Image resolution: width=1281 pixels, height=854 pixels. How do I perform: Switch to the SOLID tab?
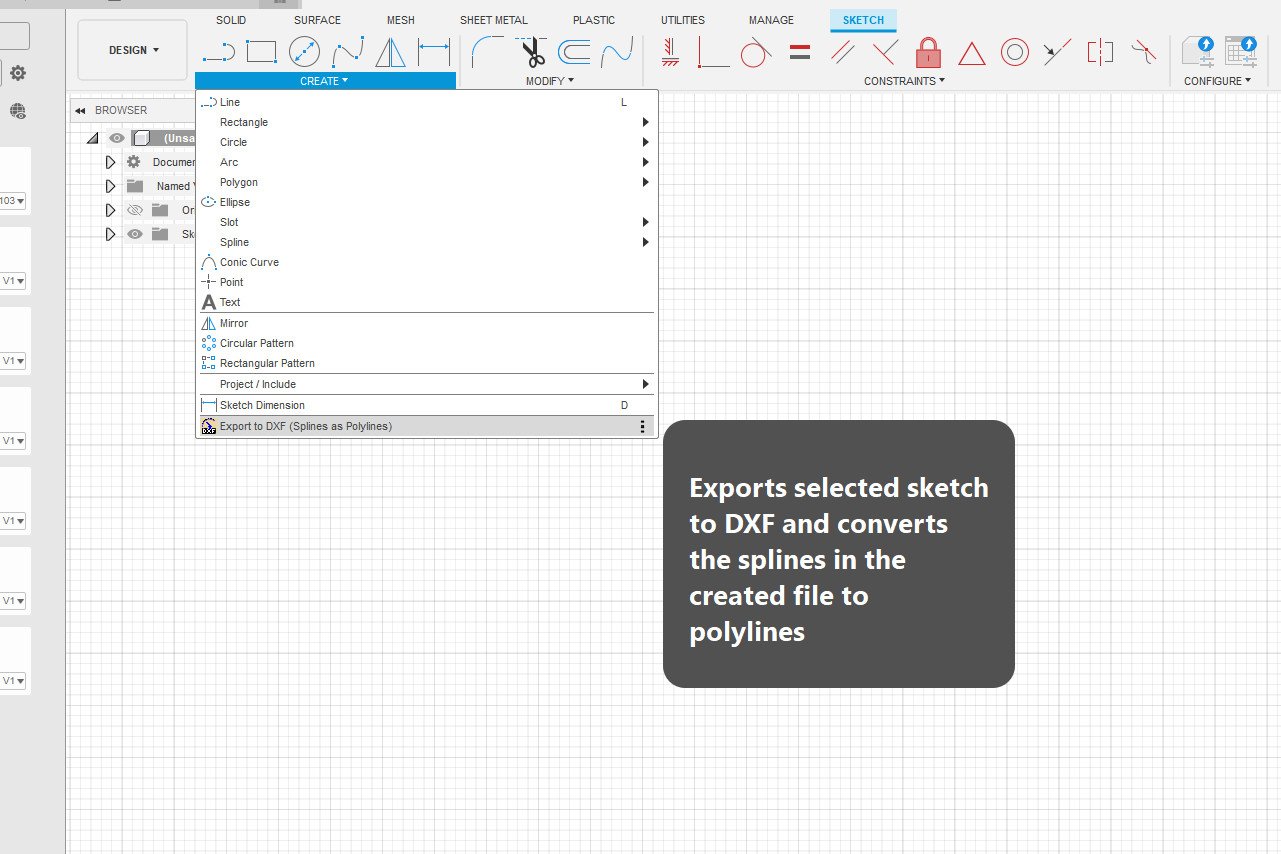(x=231, y=20)
